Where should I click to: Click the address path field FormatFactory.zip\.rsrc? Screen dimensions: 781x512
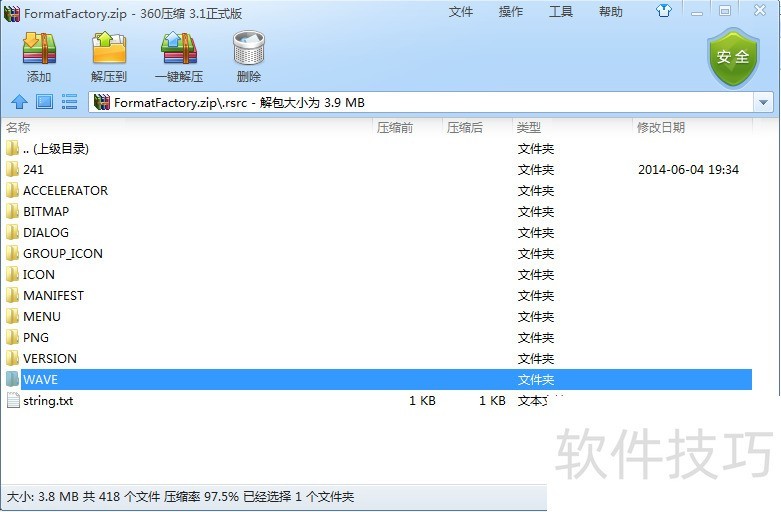click(421, 103)
